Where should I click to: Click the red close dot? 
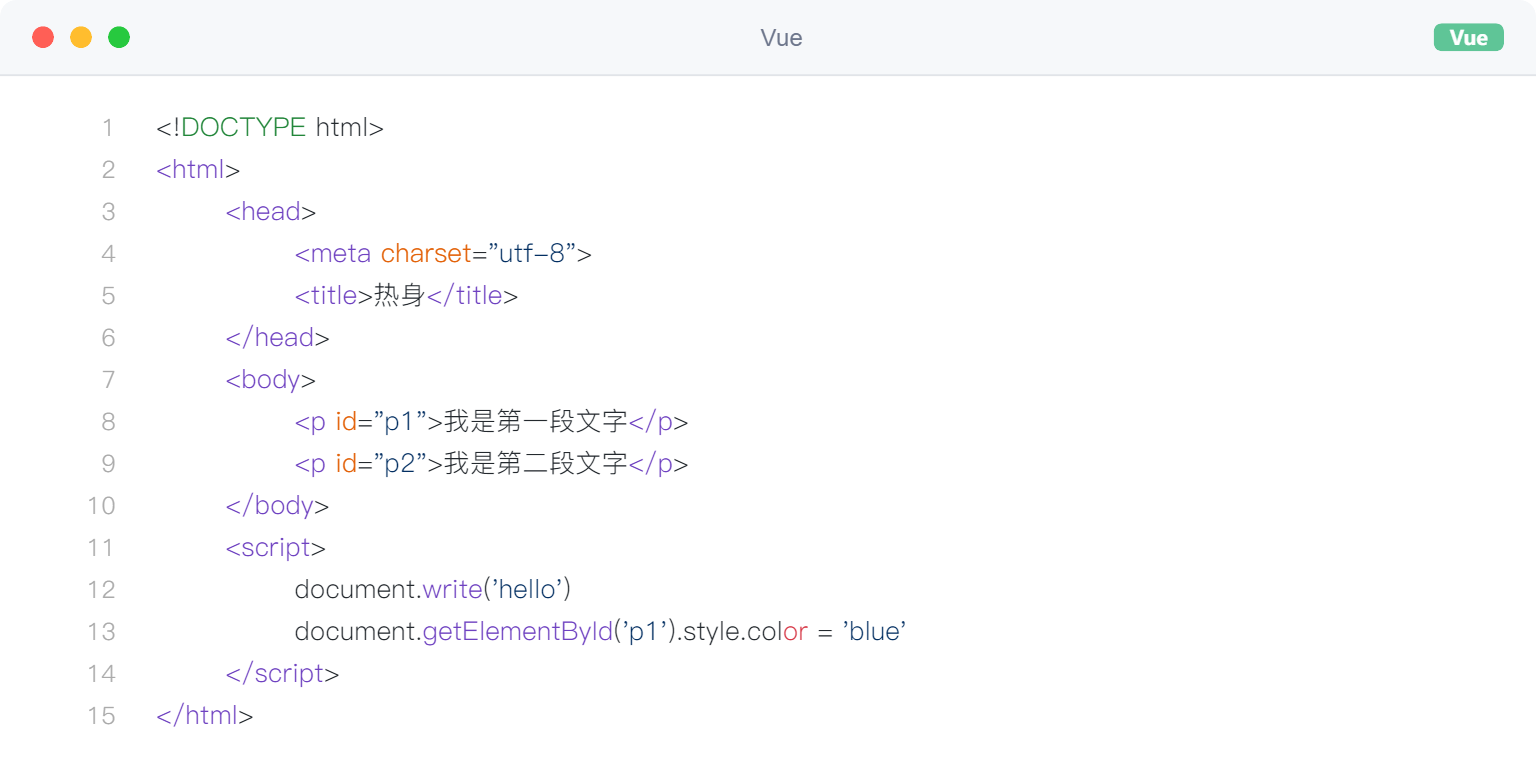click(43, 38)
